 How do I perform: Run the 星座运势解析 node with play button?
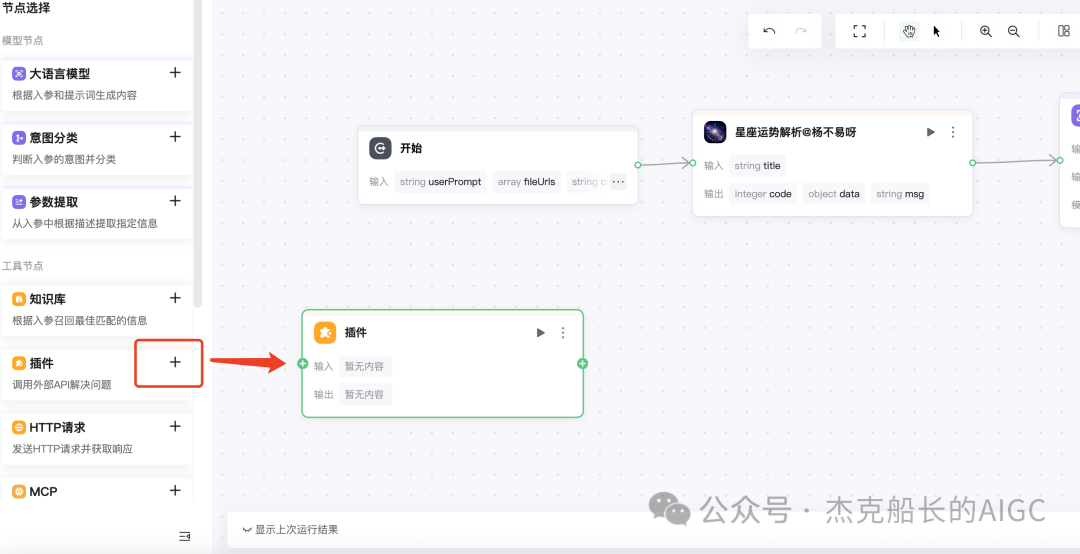[931, 132]
